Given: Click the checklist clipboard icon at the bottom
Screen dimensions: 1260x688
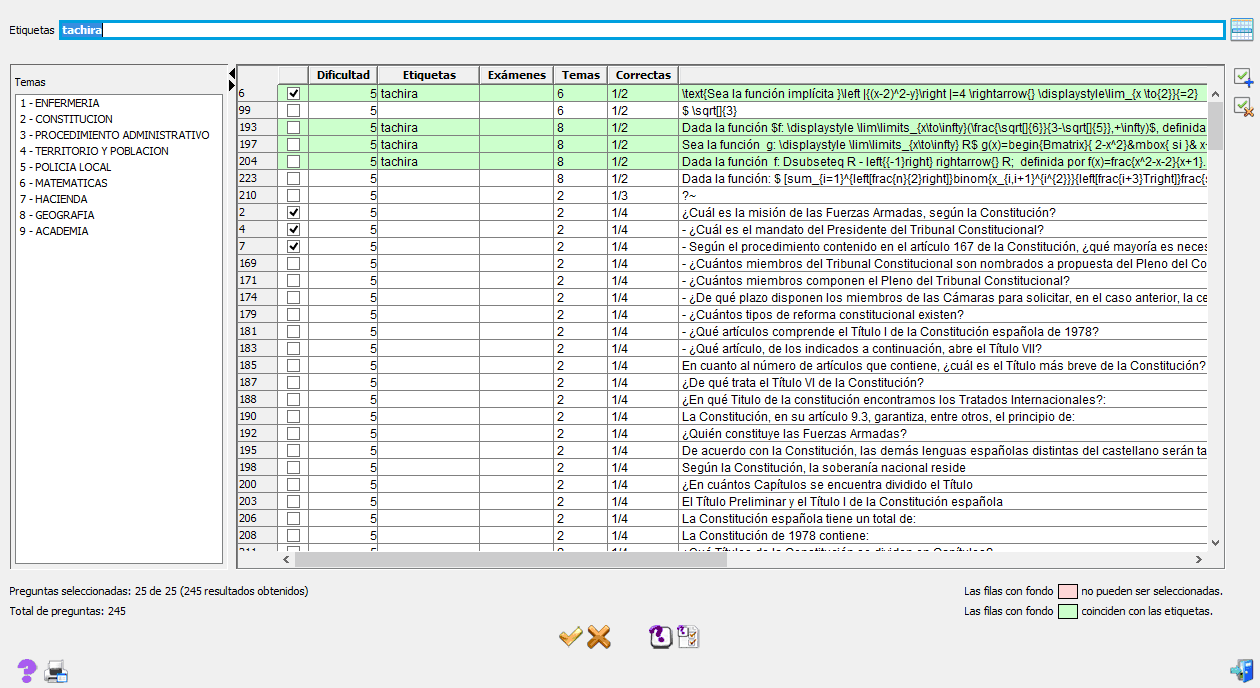Looking at the screenshot, I should pyautogui.click(x=689, y=636).
